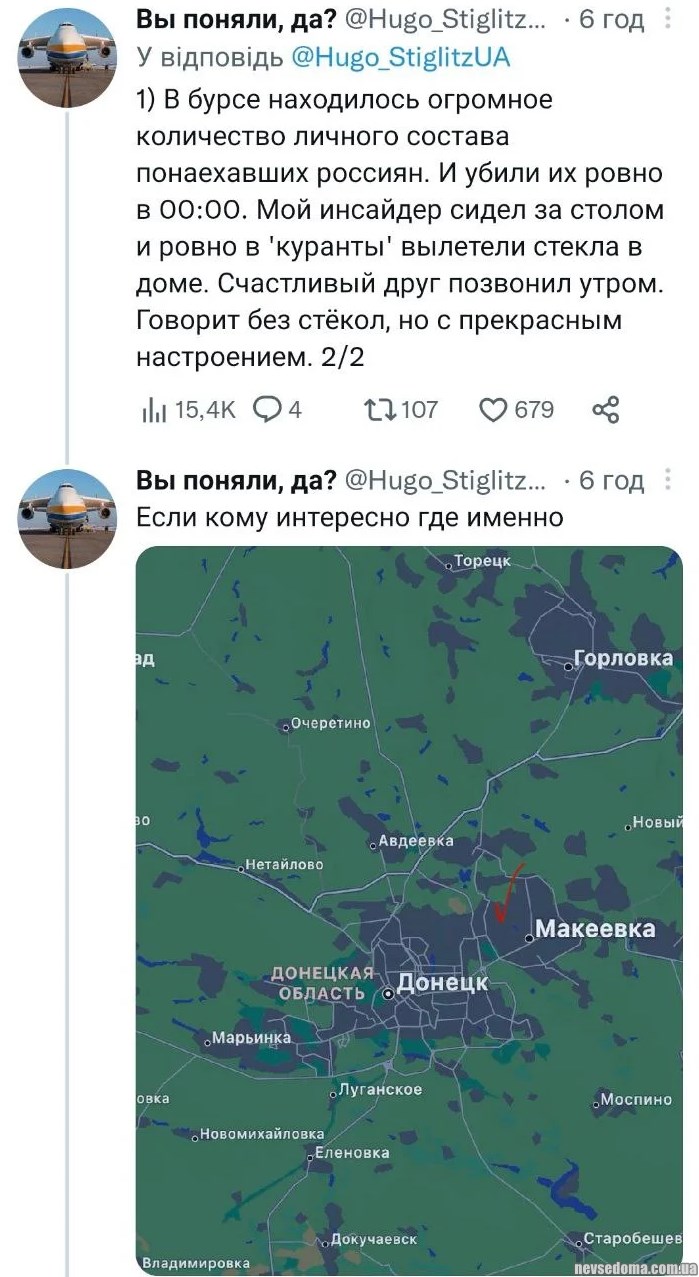Image resolution: width=699 pixels, height=1277 pixels.
Task: Open the author name on the map tweet
Action: (x=236, y=481)
